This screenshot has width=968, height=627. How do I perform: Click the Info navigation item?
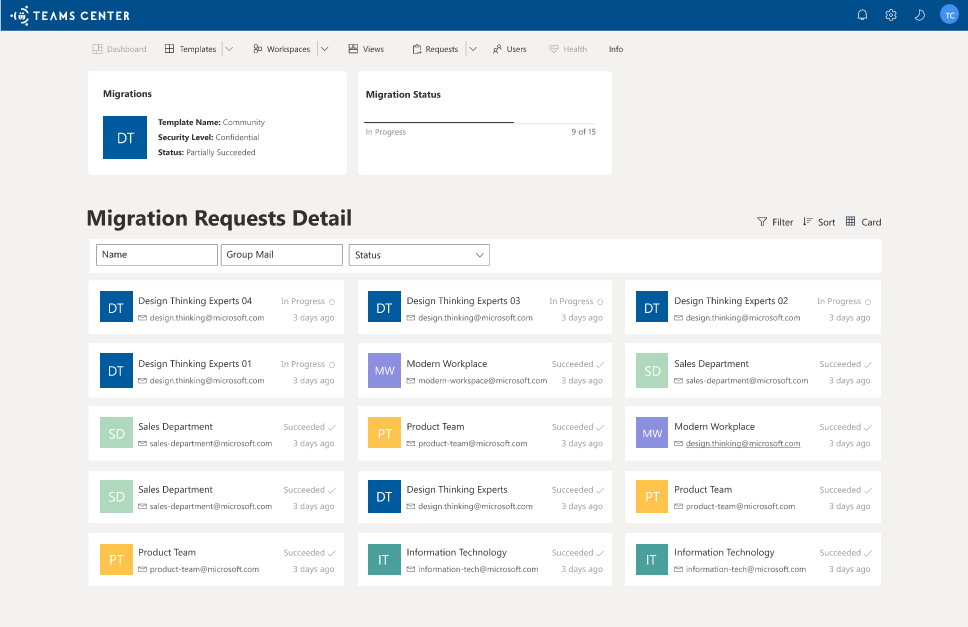coord(615,48)
